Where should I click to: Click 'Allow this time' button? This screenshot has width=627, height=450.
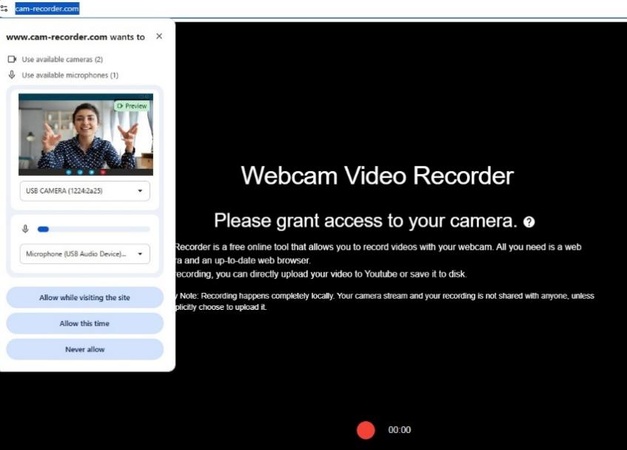tap(85, 324)
